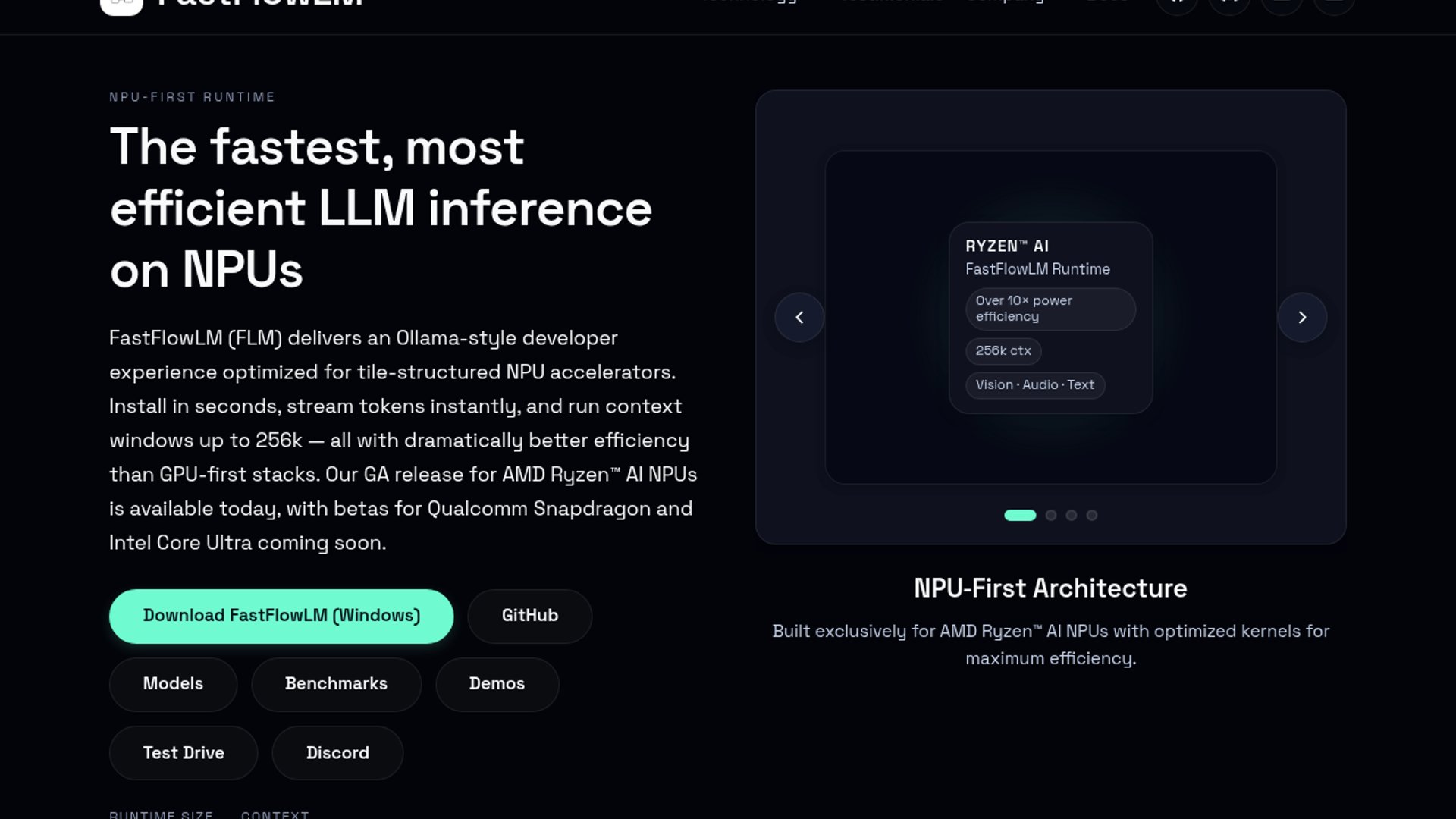Click the leftmost circular header icon button

click(1177, 5)
